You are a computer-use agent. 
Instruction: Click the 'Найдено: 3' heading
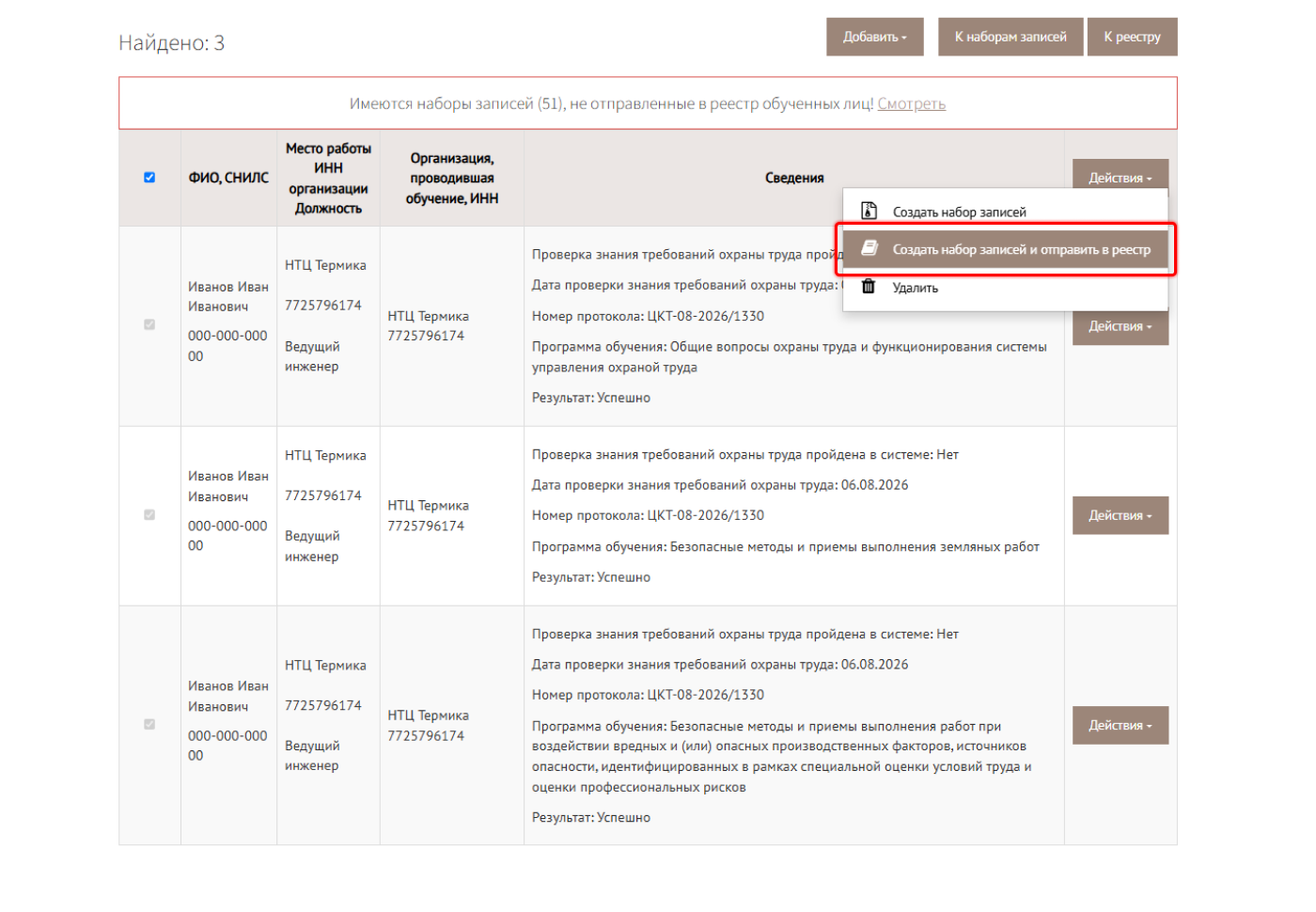click(172, 42)
